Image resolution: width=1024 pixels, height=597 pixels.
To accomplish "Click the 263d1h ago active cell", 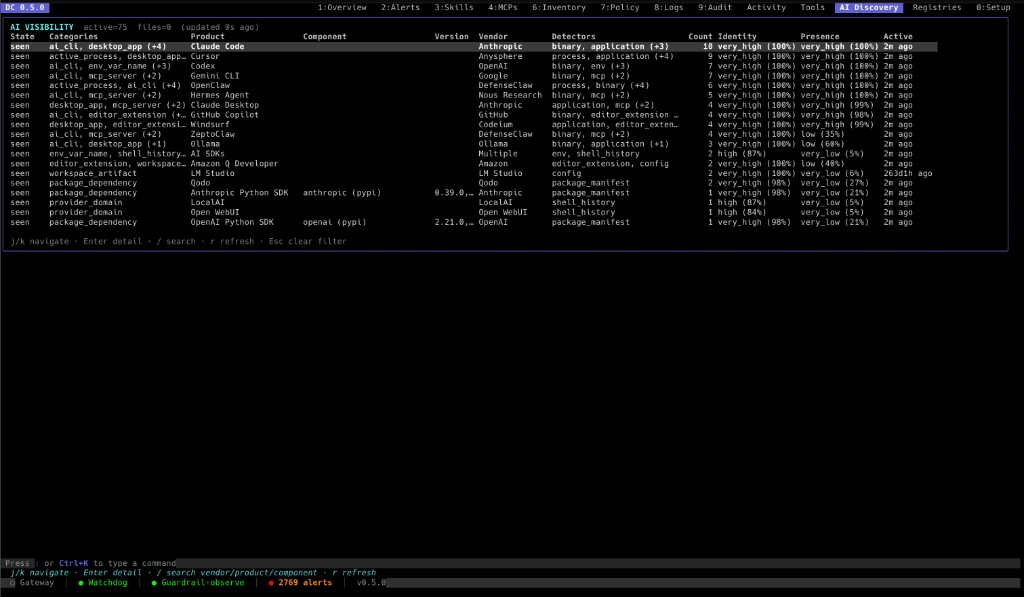I will pos(908,174).
